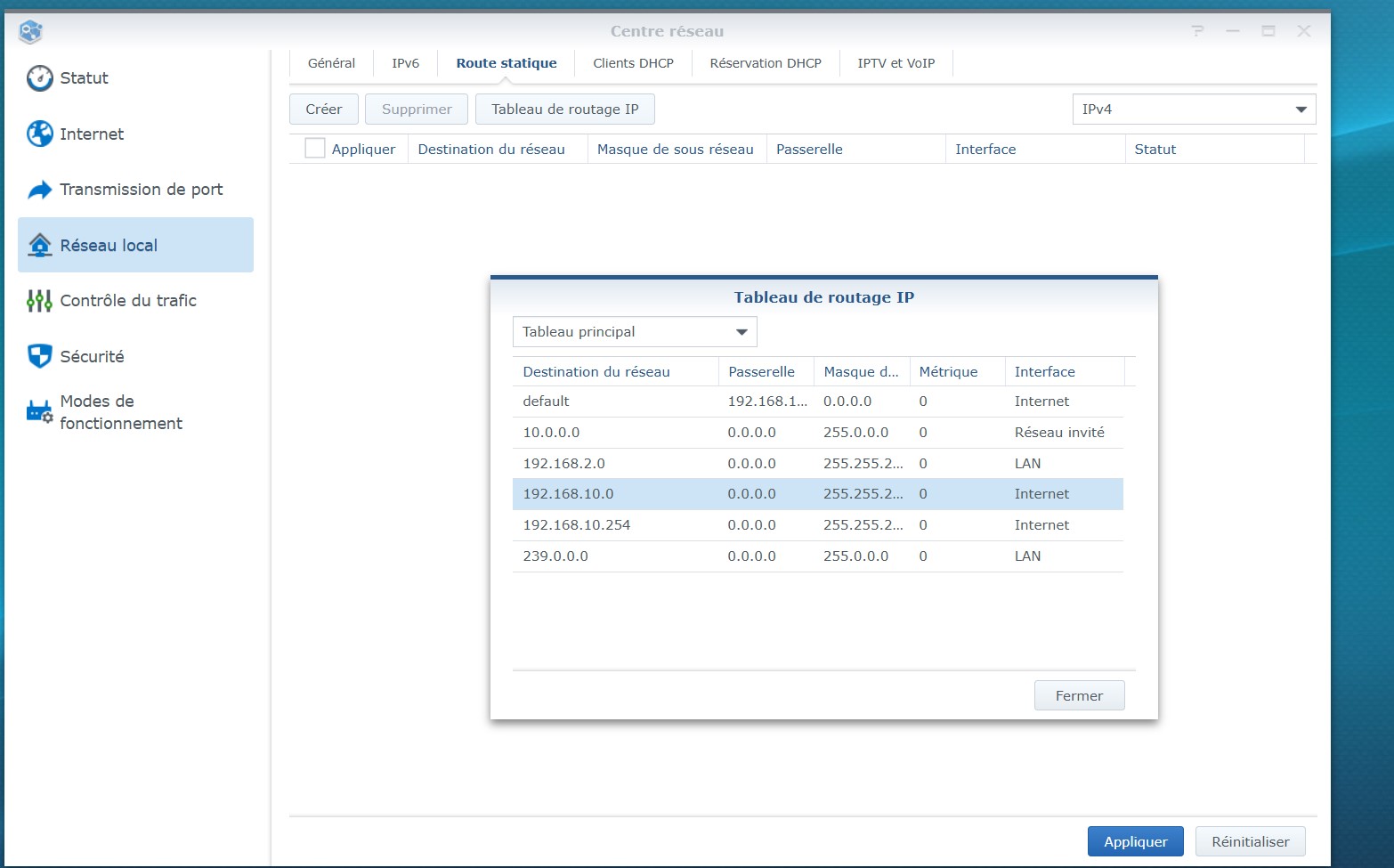The width and height of the screenshot is (1394, 868).
Task: Click the Internet globe icon
Action: point(39,134)
